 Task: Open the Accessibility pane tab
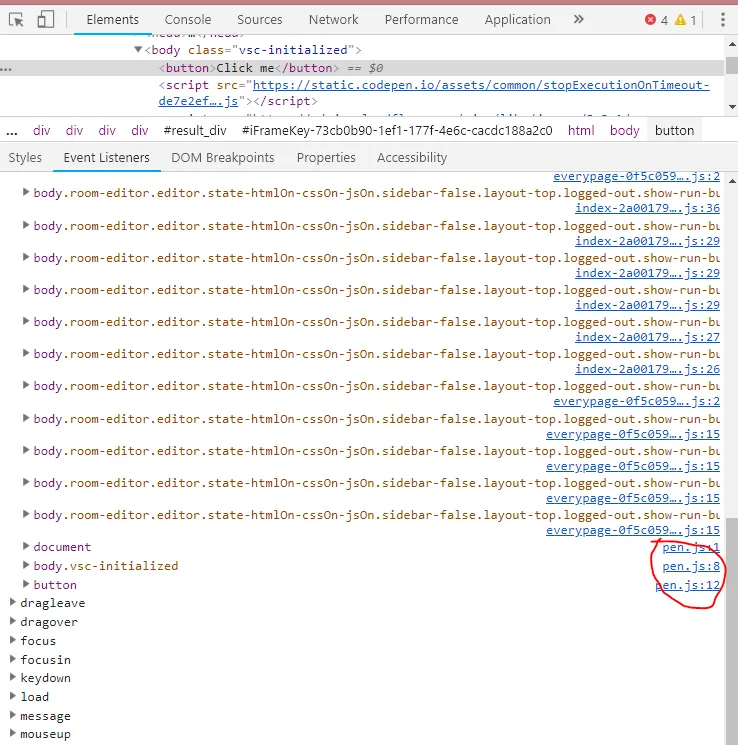click(x=412, y=158)
